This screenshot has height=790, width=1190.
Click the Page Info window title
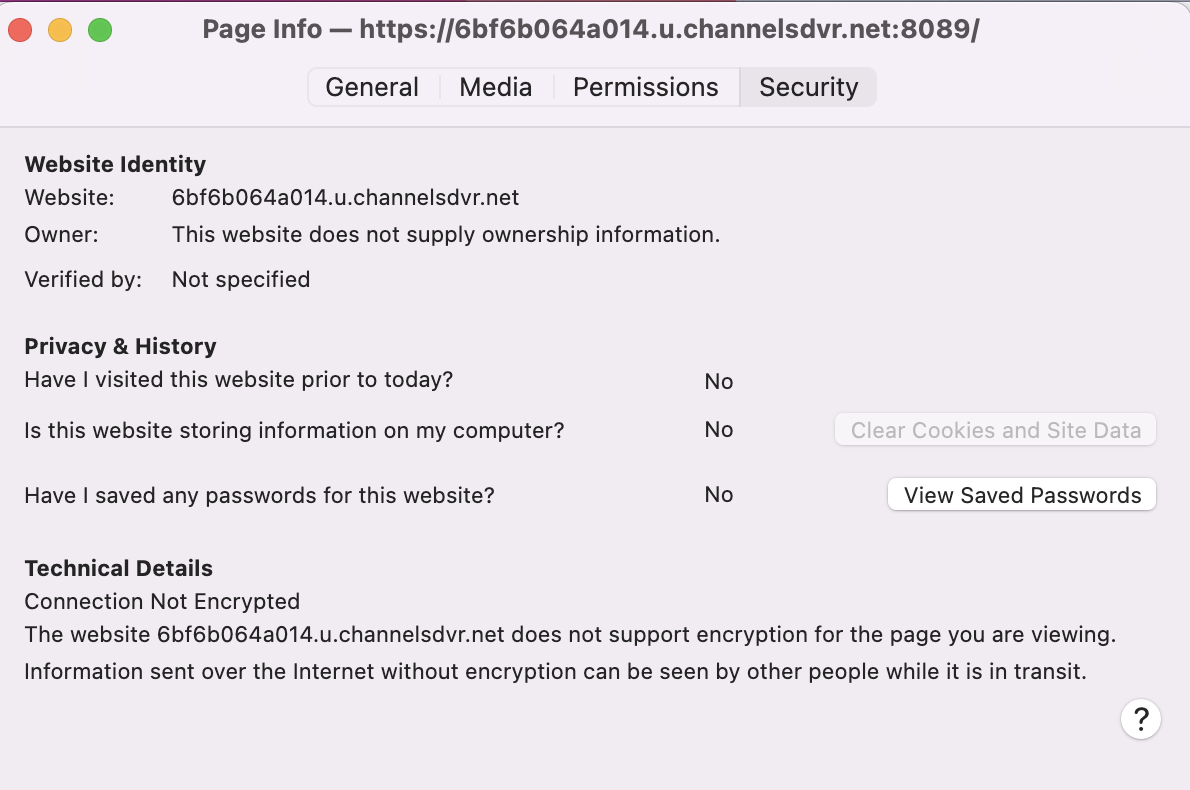[x=590, y=30]
